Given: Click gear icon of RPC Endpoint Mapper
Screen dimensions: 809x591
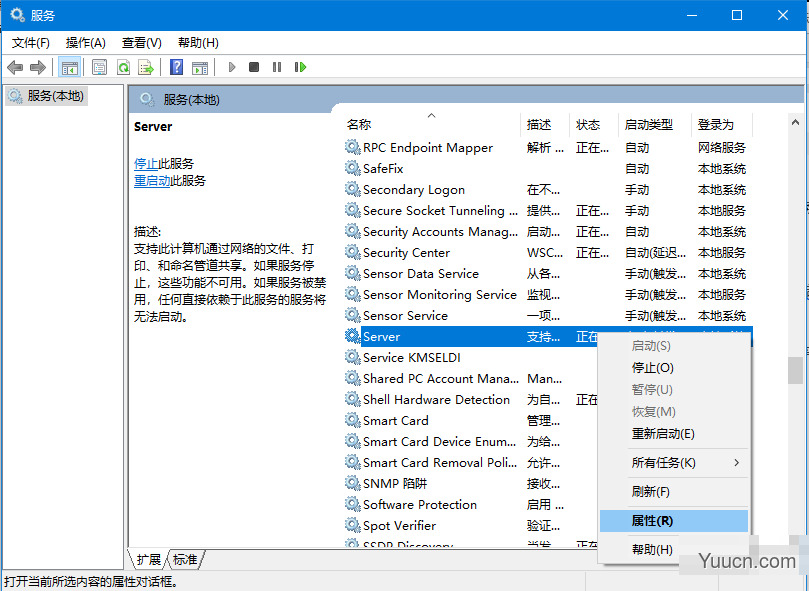Looking at the screenshot, I should 352,148.
